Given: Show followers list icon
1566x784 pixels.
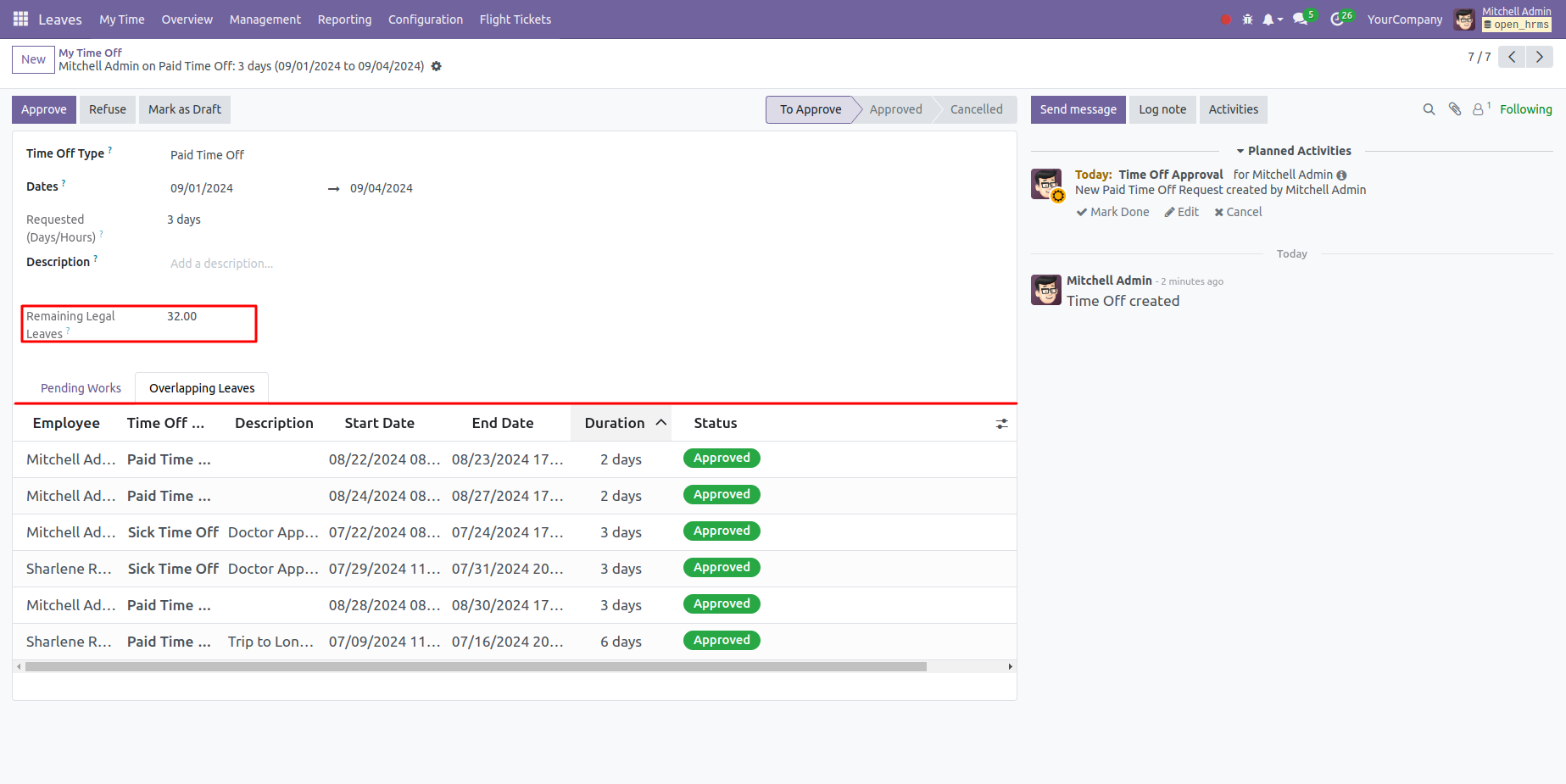Looking at the screenshot, I should pos(1480,109).
